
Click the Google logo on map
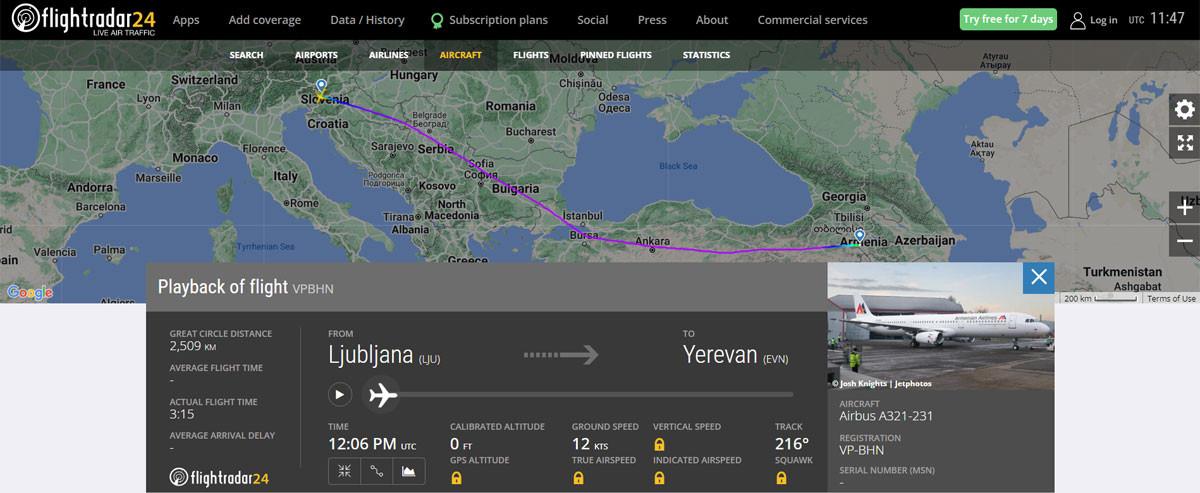coord(29,292)
